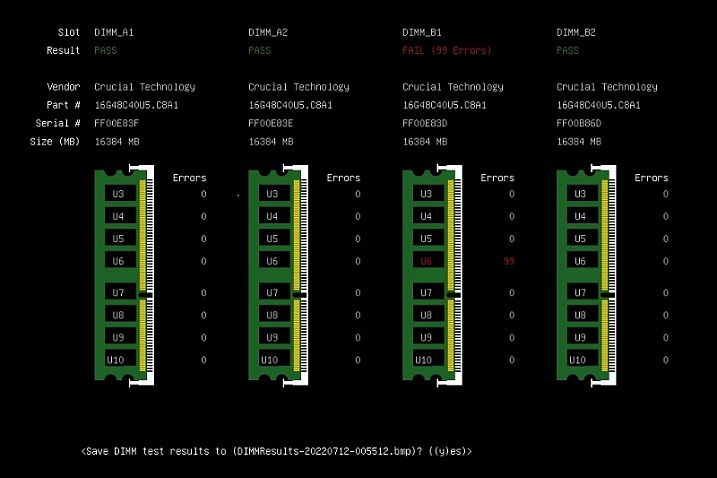
Task: Select the U4 chip on DIMM_B2 module
Action: coord(583,215)
